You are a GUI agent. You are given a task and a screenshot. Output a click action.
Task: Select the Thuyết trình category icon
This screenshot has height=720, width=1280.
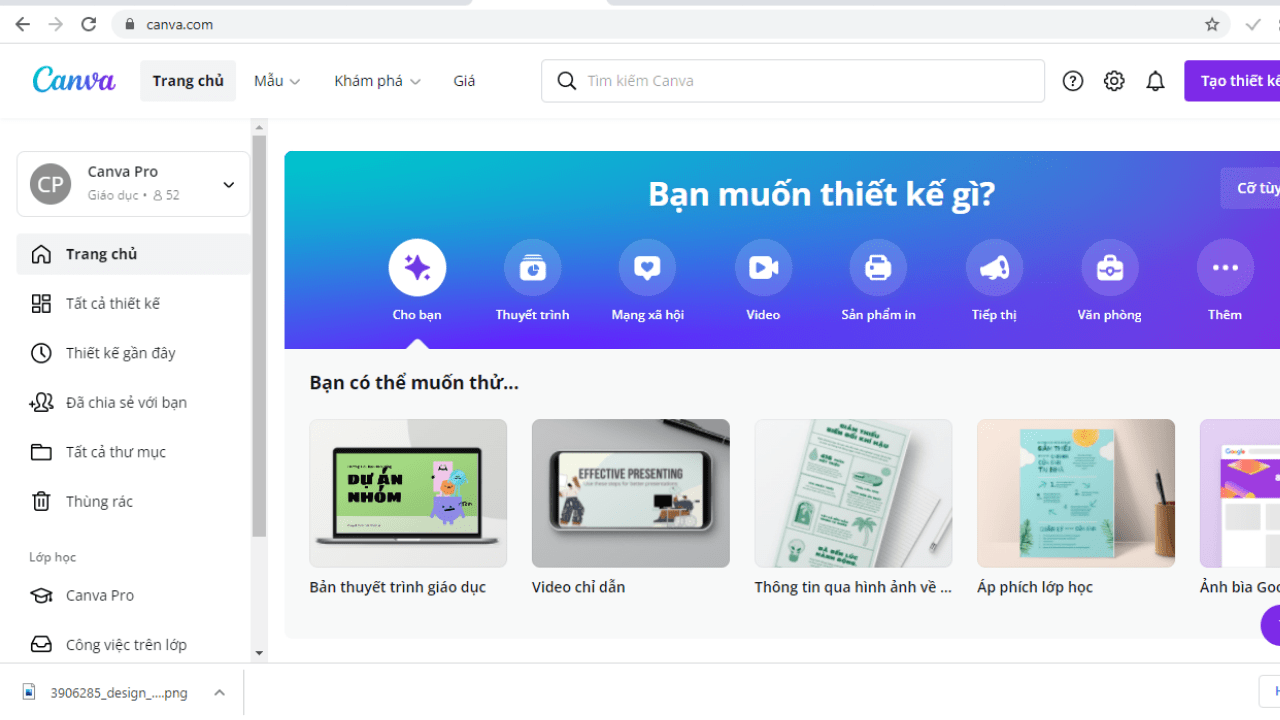coord(532,267)
